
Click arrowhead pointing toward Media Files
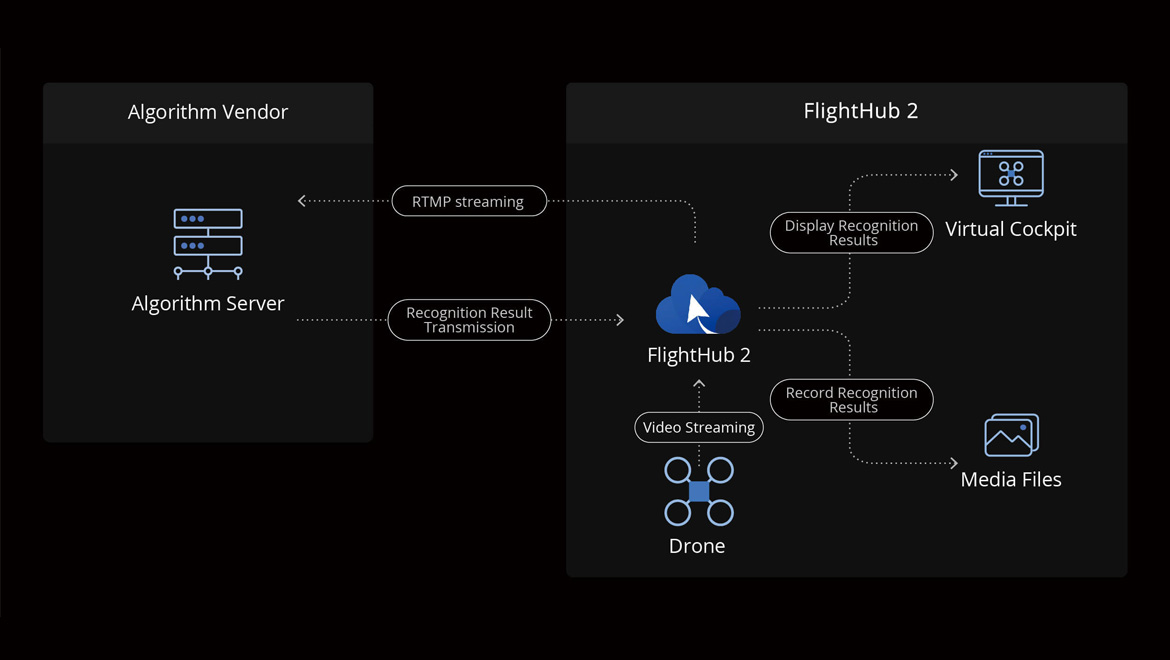point(954,463)
